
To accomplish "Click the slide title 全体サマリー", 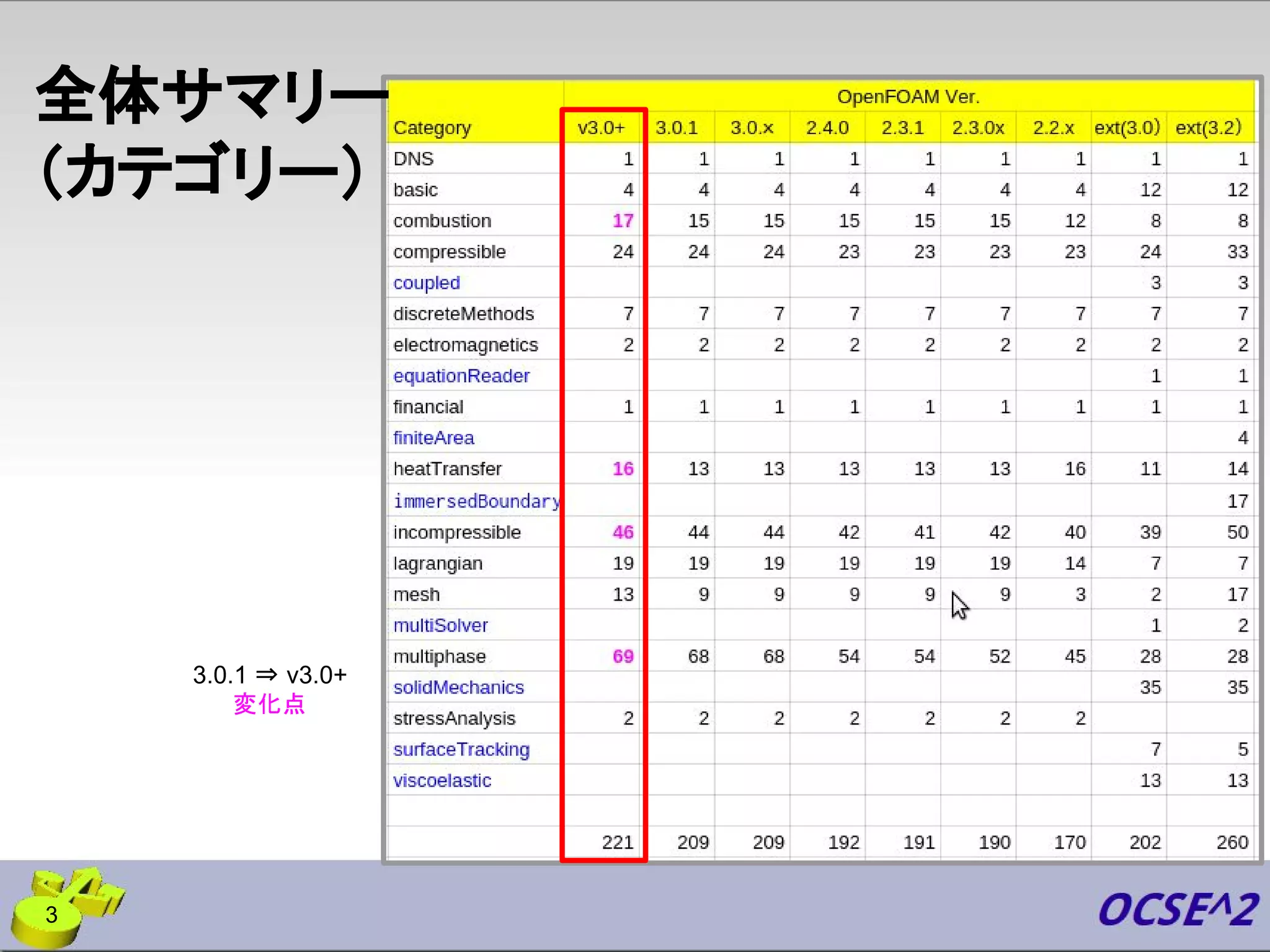I will pyautogui.click(x=212, y=96).
